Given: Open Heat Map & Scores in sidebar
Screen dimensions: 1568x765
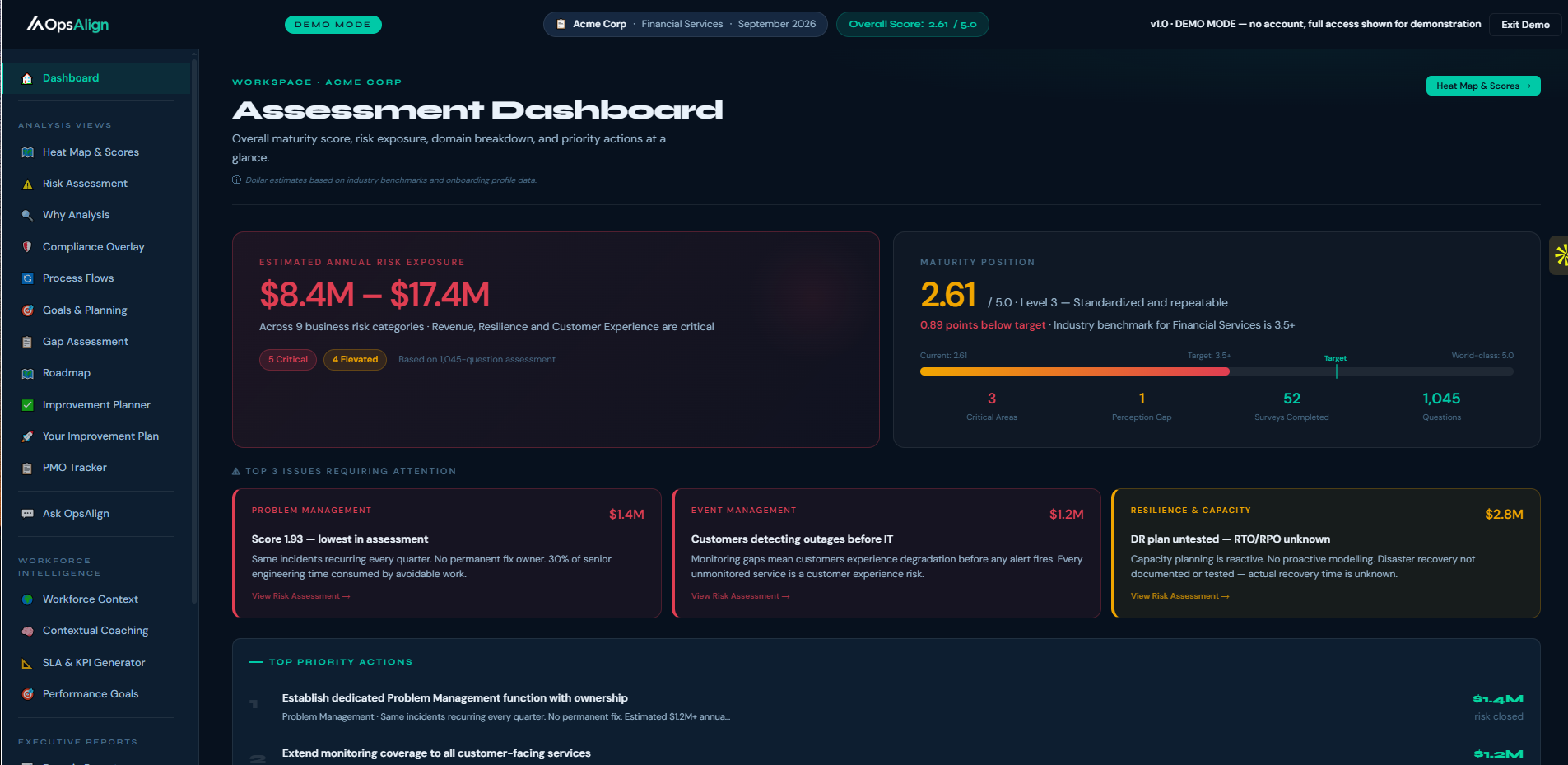Looking at the screenshot, I should [97, 152].
